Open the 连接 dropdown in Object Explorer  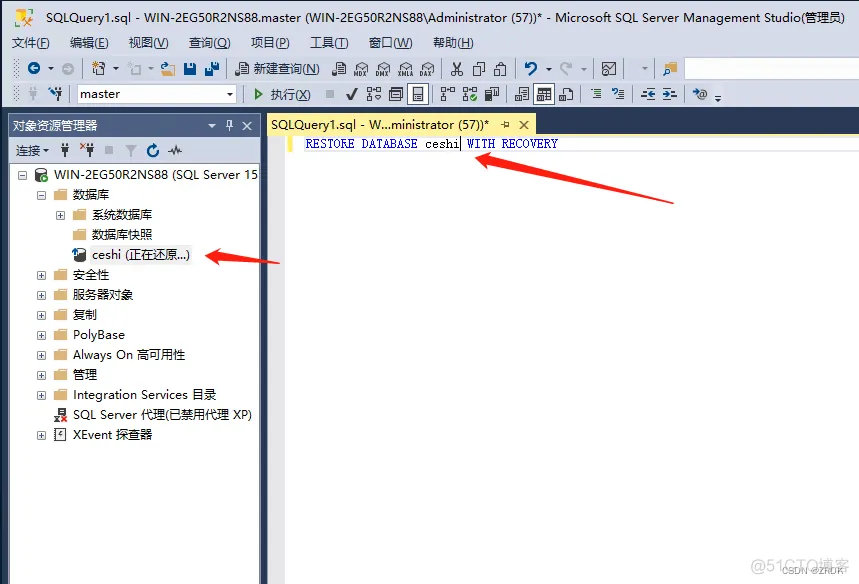(x=32, y=150)
